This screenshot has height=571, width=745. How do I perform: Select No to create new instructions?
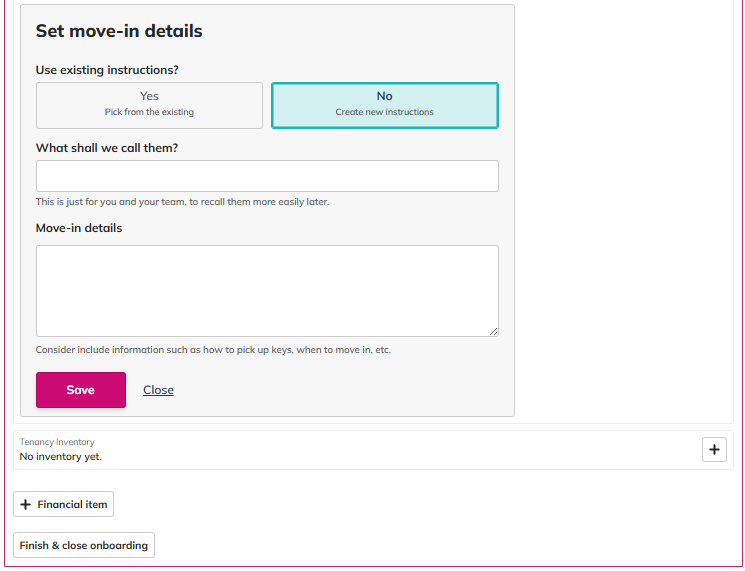(384, 105)
